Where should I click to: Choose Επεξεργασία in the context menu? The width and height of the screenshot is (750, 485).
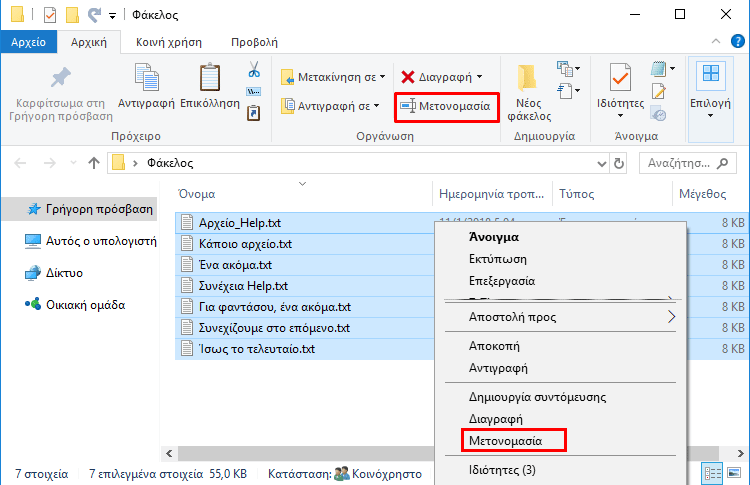coord(502,281)
